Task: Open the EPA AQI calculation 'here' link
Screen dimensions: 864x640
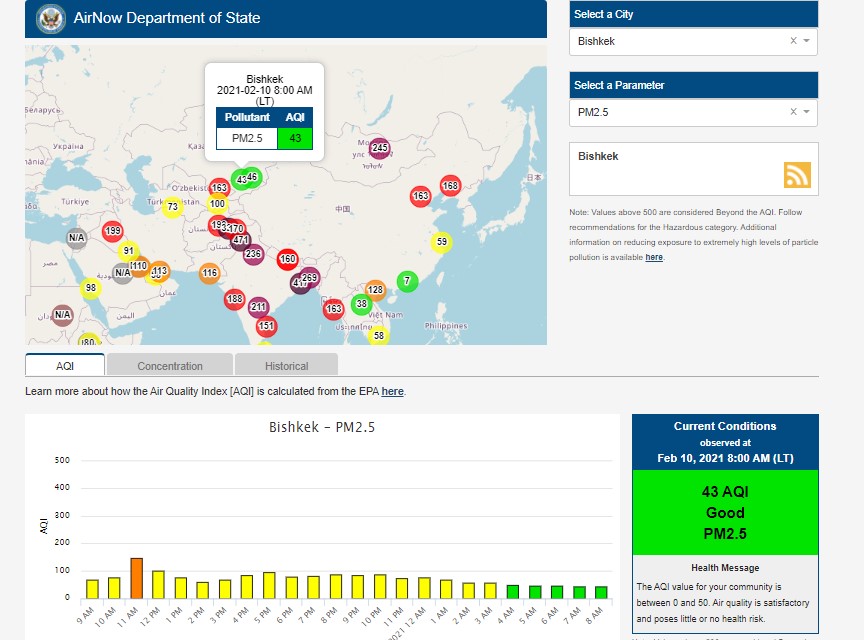Action: [392, 392]
